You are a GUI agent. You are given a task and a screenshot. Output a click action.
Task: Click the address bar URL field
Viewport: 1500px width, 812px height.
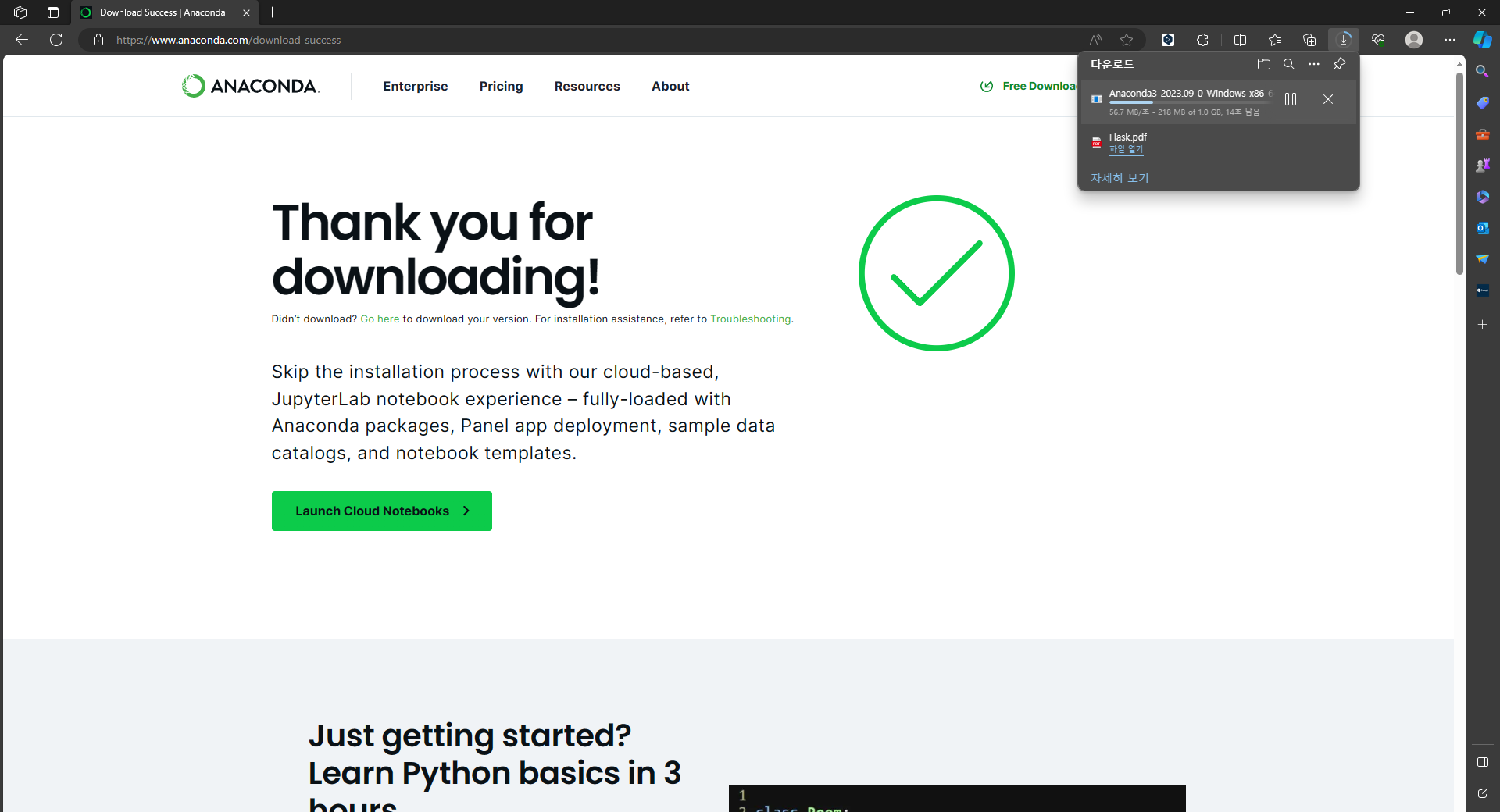pyautogui.click(x=594, y=40)
